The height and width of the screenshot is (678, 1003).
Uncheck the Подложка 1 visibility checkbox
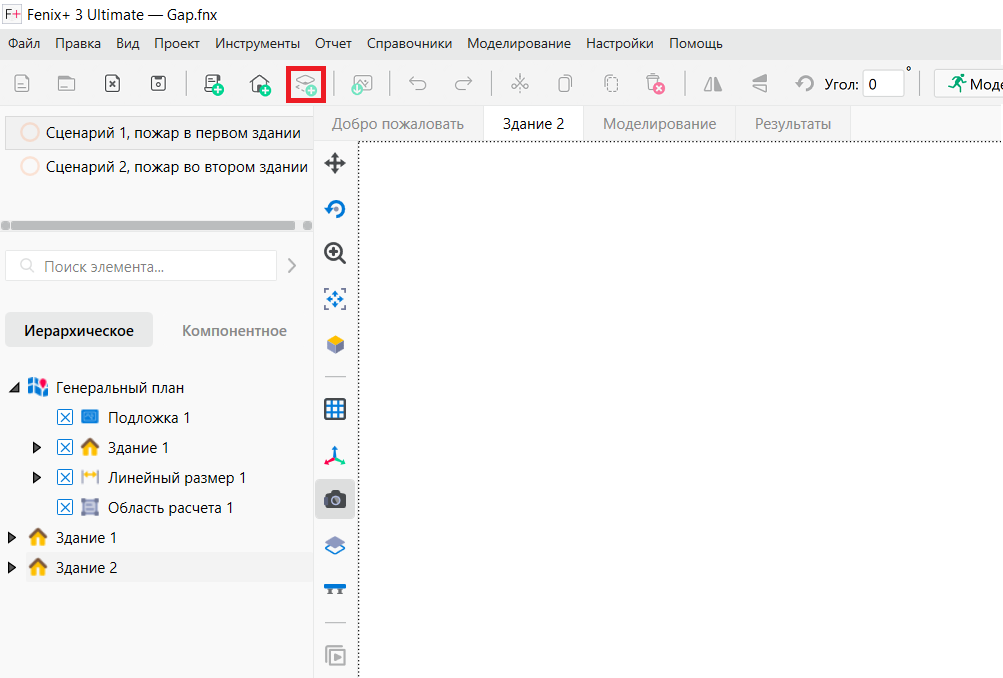coord(65,418)
